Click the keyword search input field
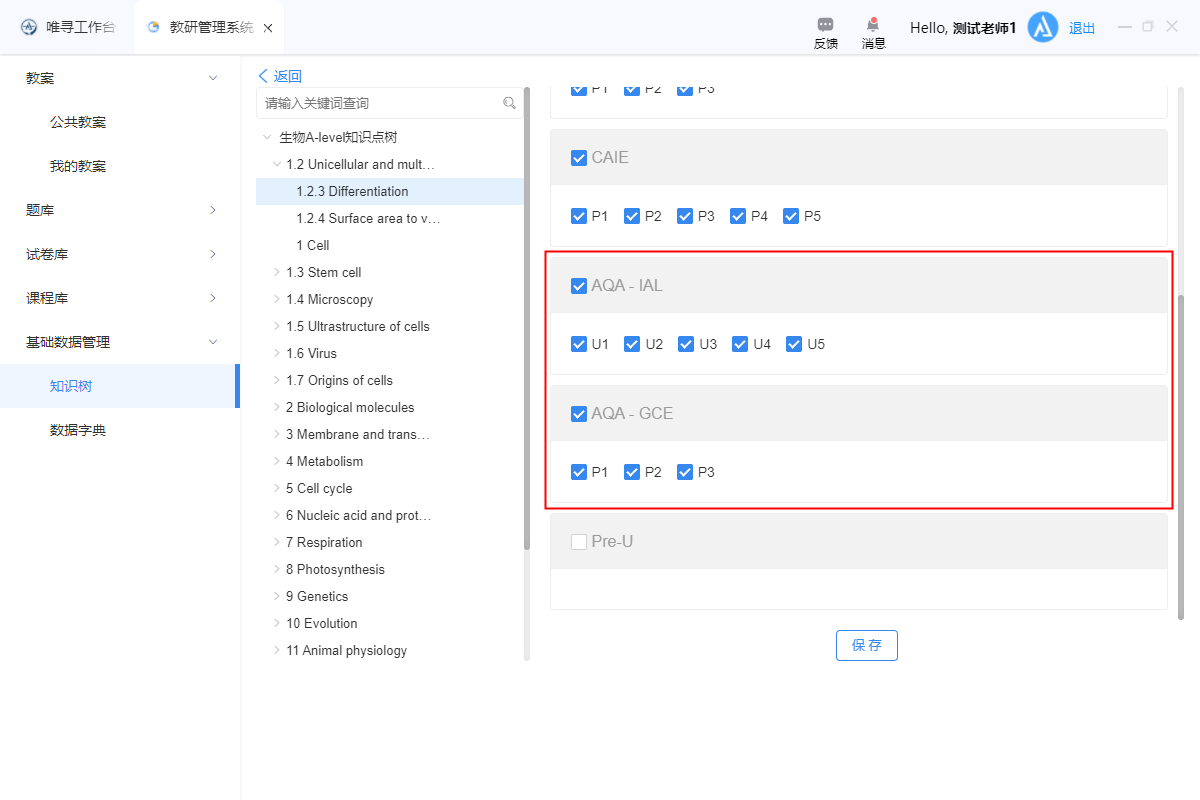 (380, 103)
